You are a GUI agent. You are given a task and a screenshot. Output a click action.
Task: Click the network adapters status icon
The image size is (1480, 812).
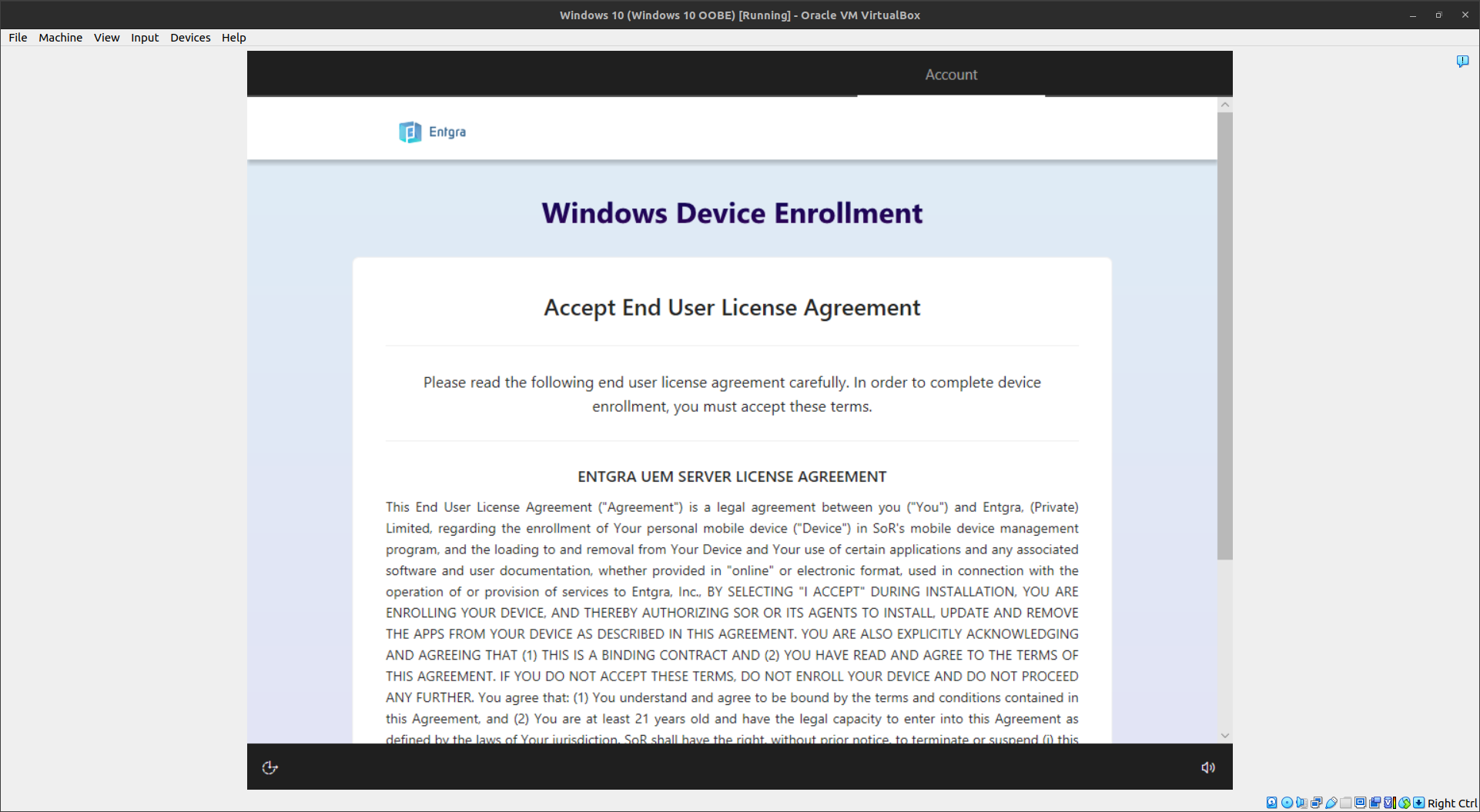click(x=1317, y=803)
